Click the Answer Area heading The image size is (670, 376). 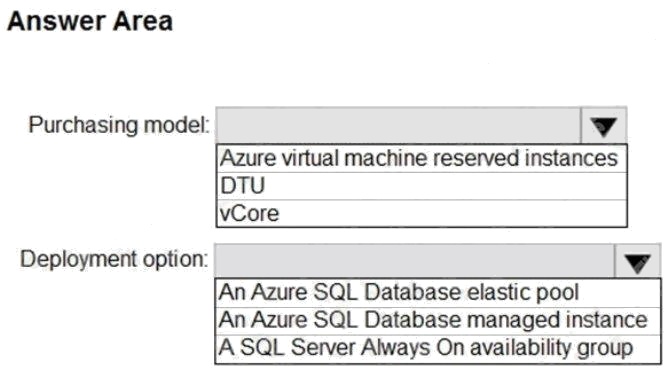(90, 21)
